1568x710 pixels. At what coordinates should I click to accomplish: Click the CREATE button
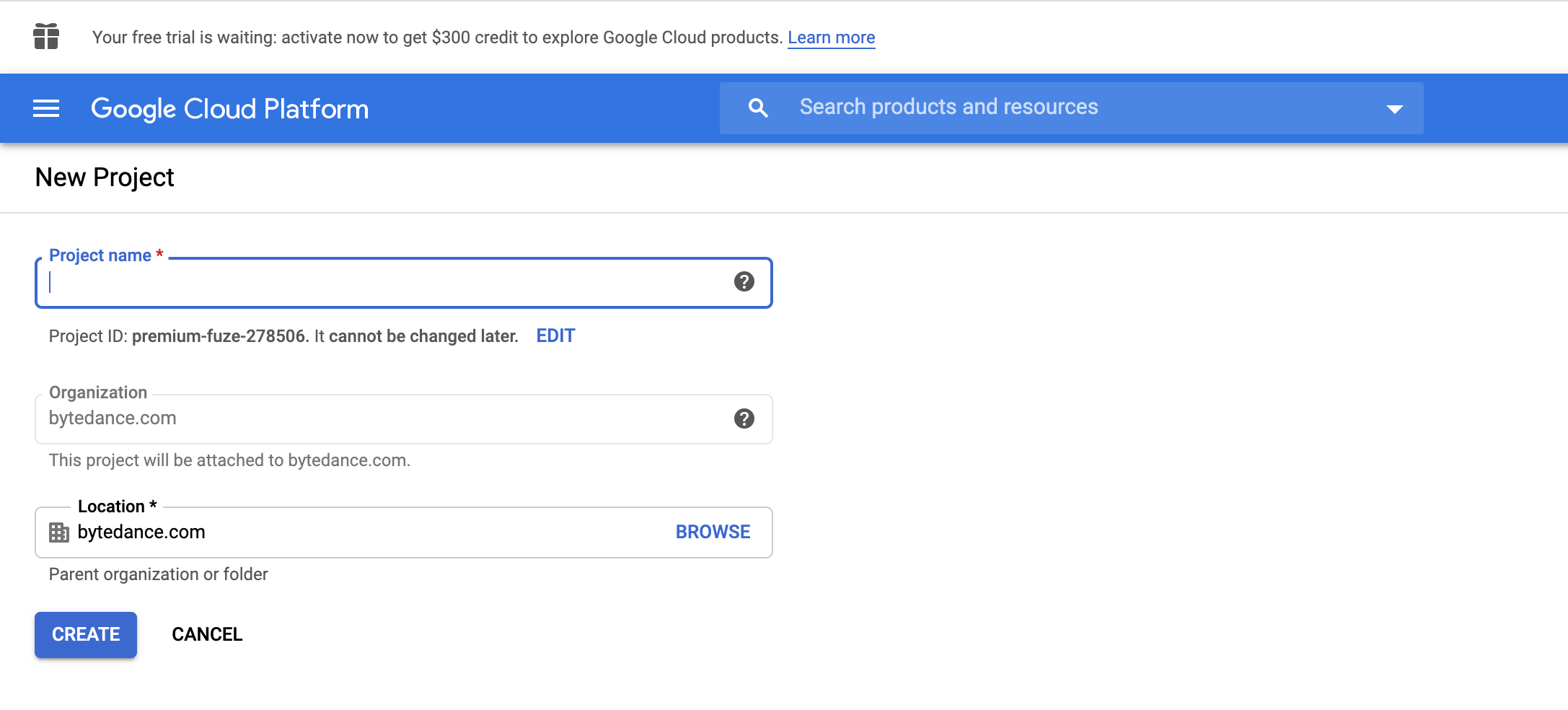86,634
